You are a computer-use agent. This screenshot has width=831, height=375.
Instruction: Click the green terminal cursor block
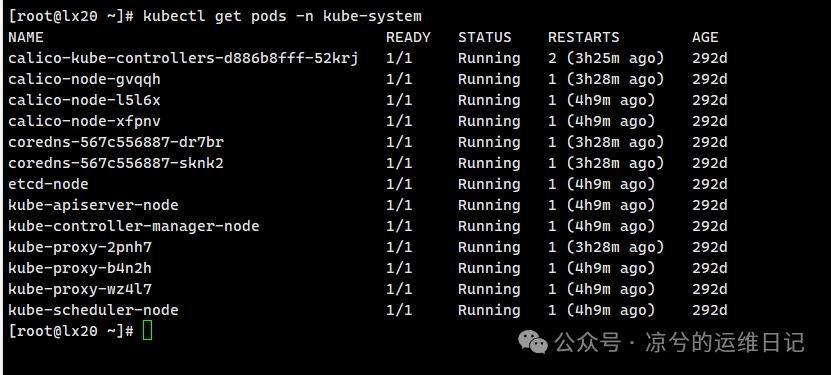pyautogui.click(x=147, y=331)
